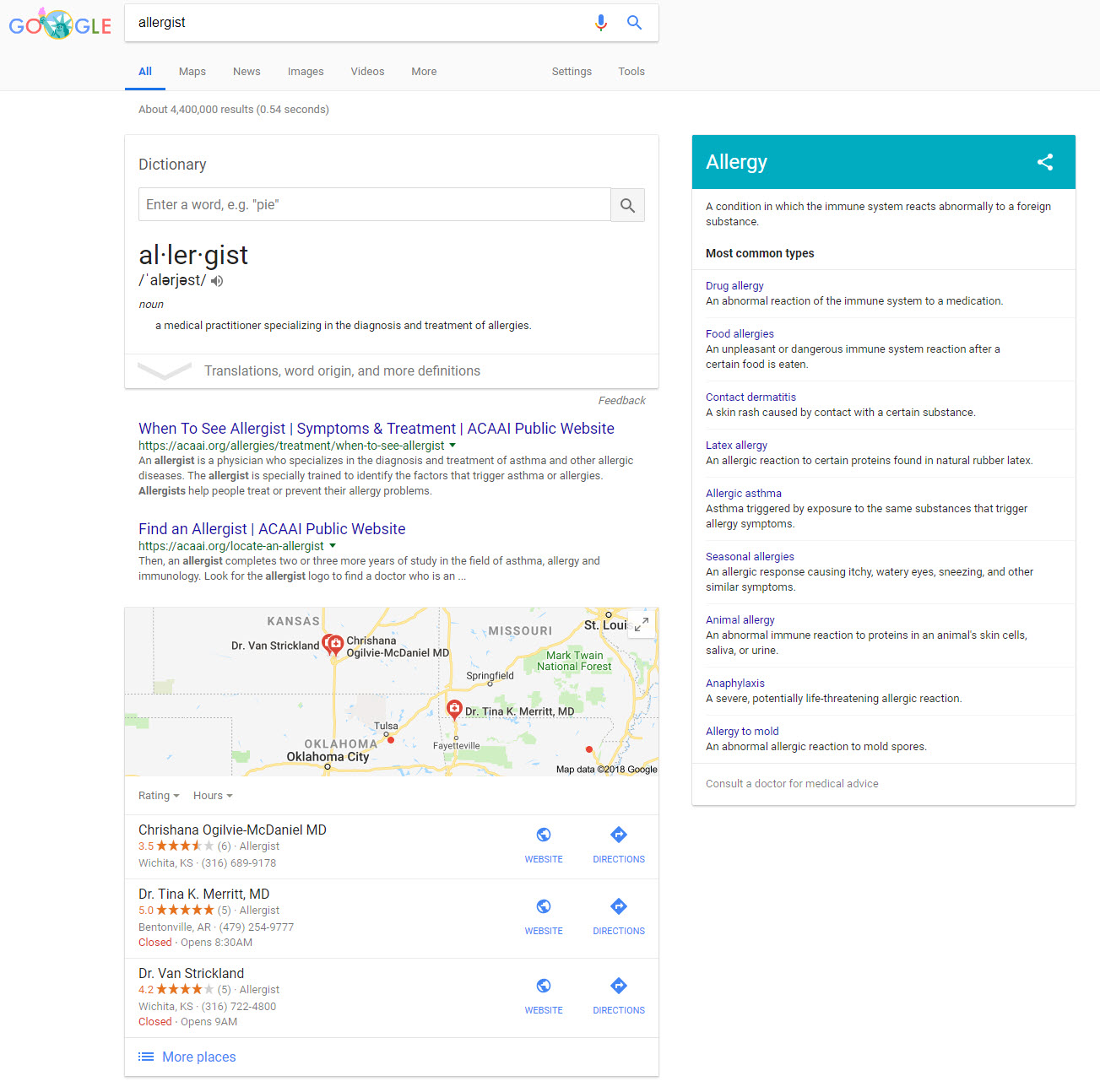
Task: Switch to the Images tab
Action: 306,72
